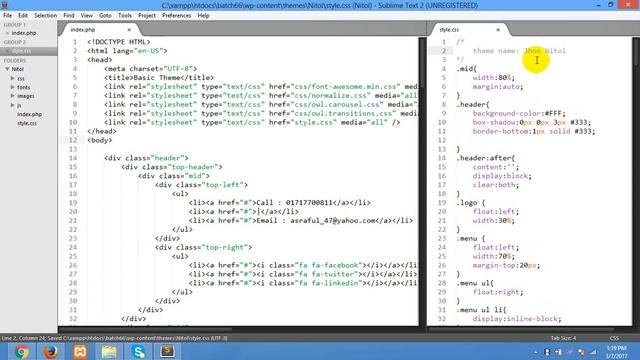Image resolution: width=640 pixels, height=360 pixels.
Task: Open the Project menu
Action: 147,16
